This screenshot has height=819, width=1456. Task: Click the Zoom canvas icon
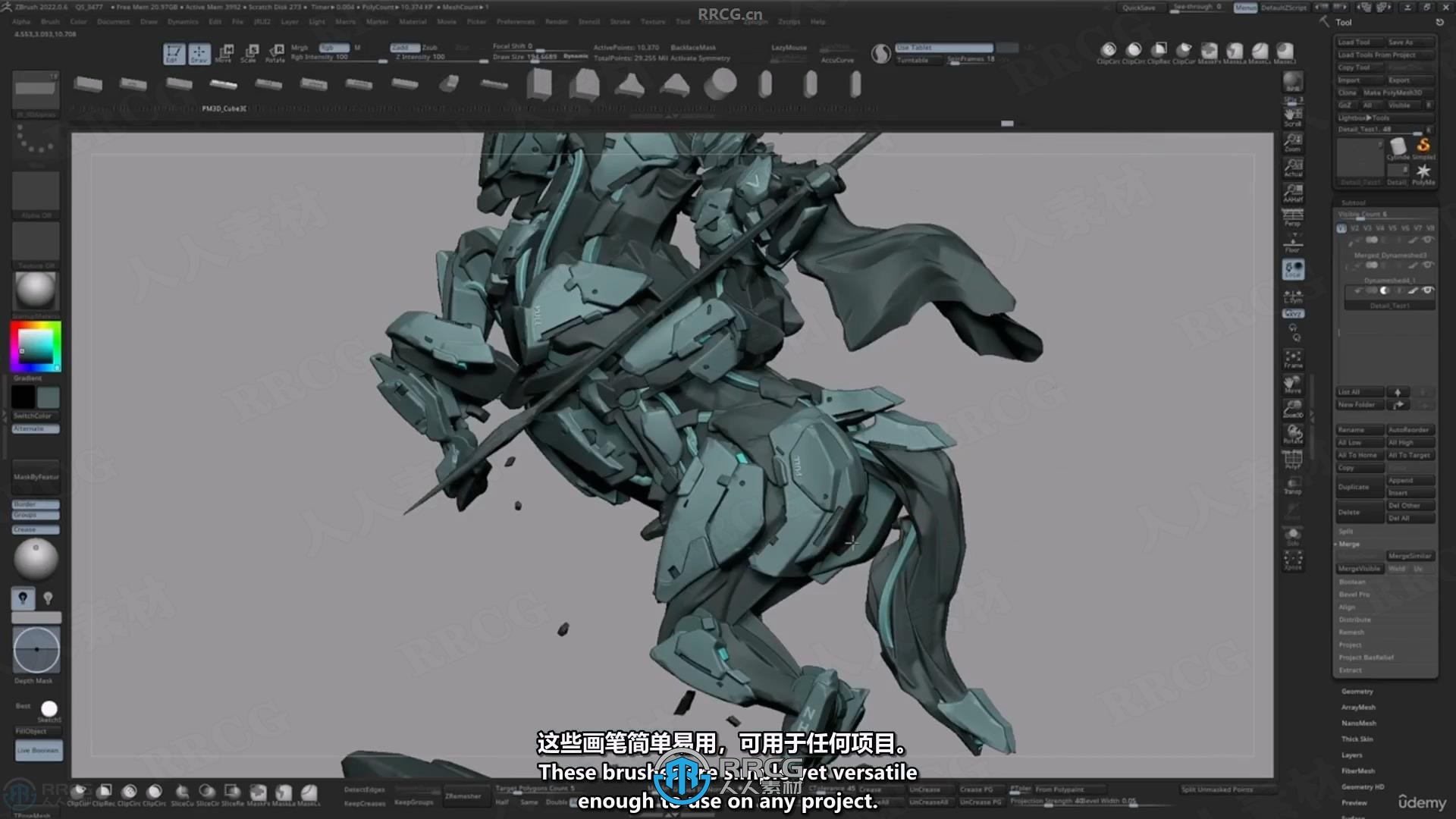[1293, 142]
